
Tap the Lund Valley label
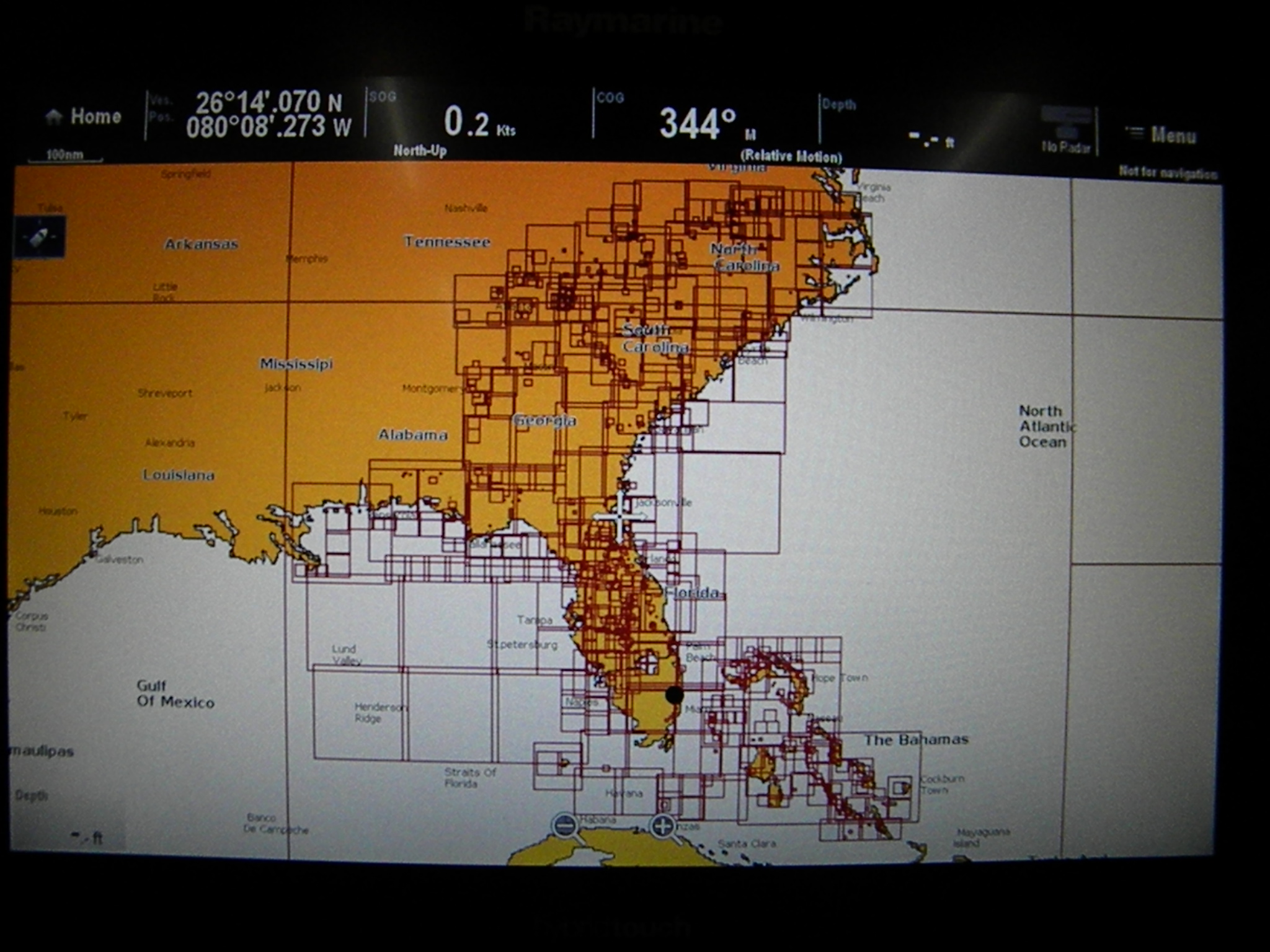[347, 654]
